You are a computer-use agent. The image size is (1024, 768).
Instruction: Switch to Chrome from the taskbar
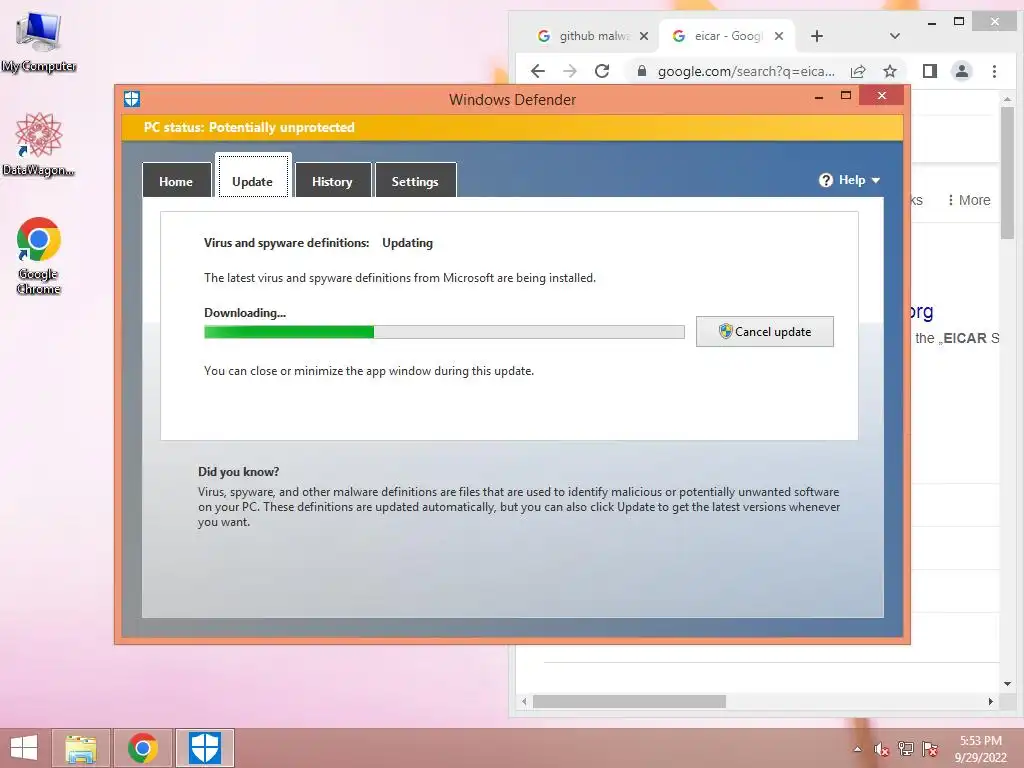pyautogui.click(x=143, y=748)
